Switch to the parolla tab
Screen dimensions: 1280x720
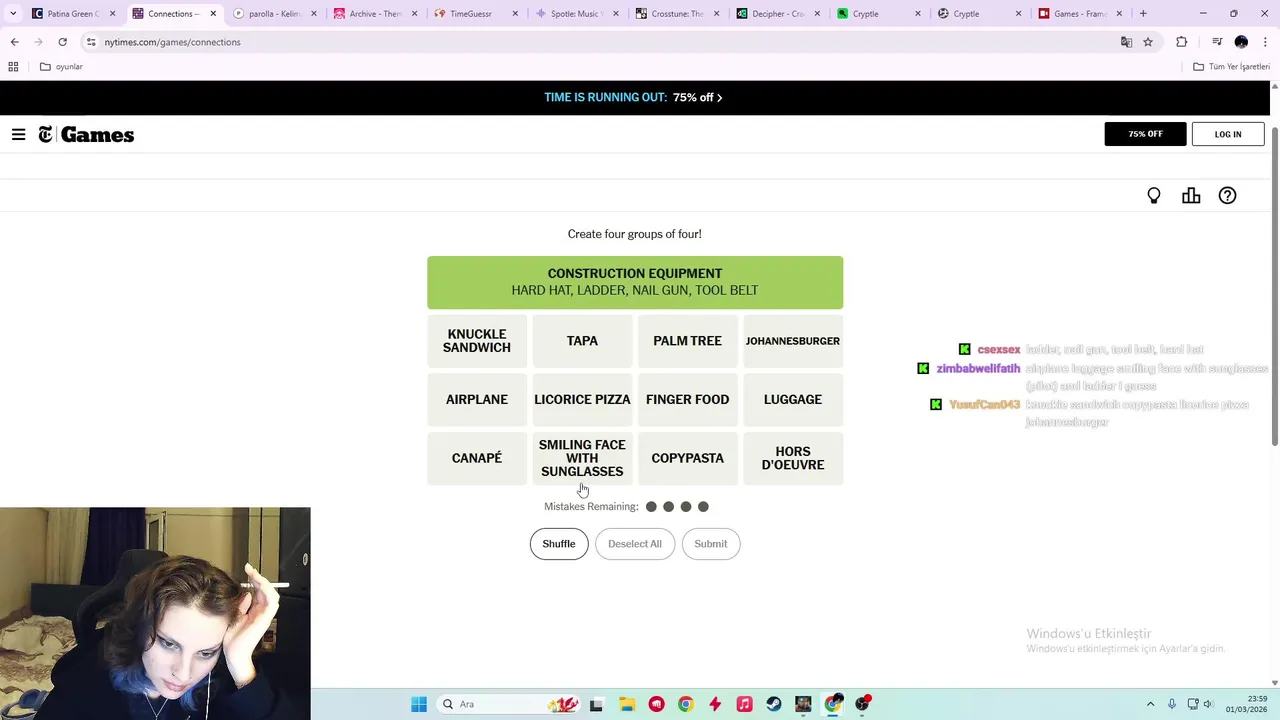(273, 14)
